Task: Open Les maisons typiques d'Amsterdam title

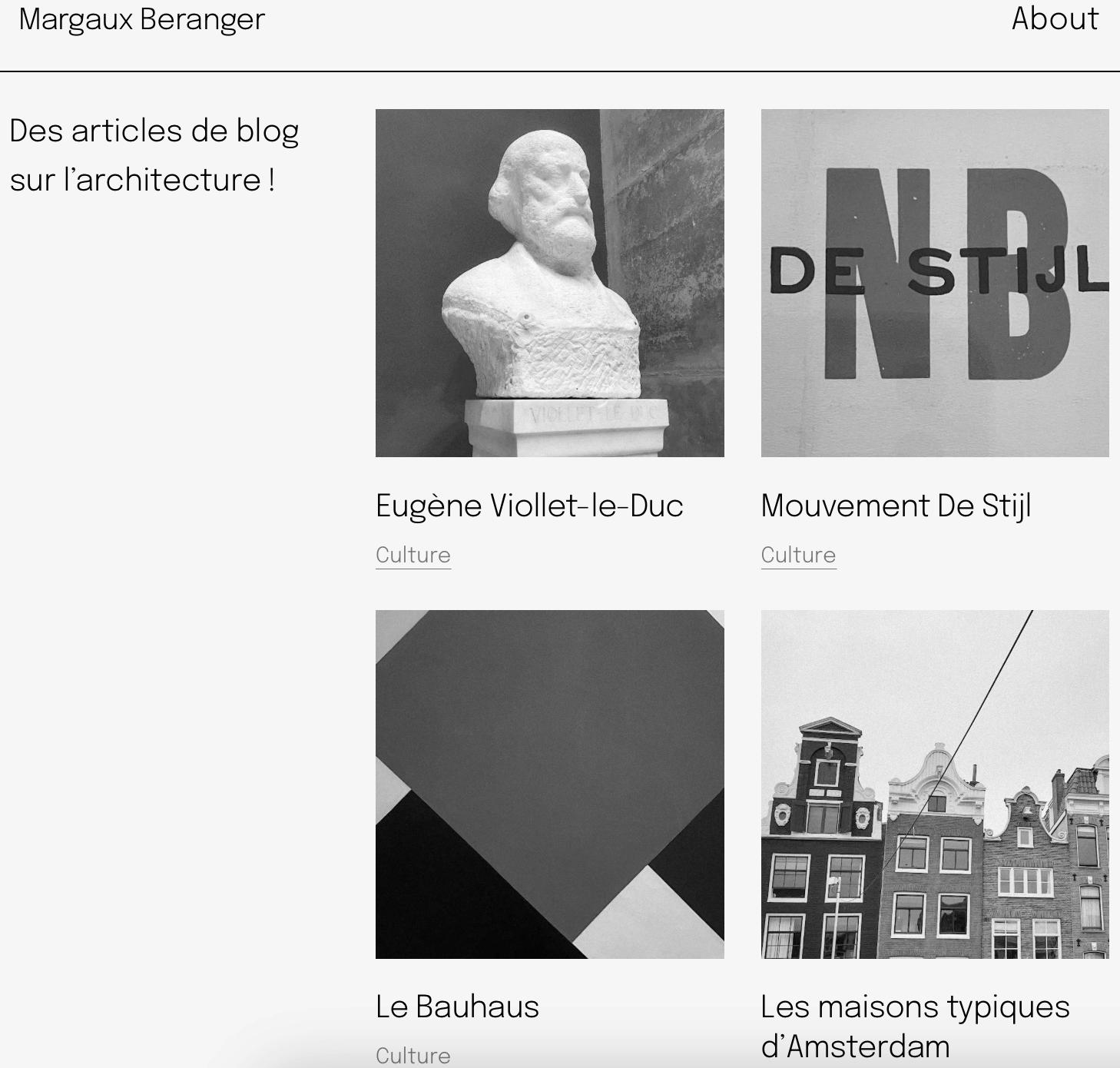Action: [x=915, y=1027]
